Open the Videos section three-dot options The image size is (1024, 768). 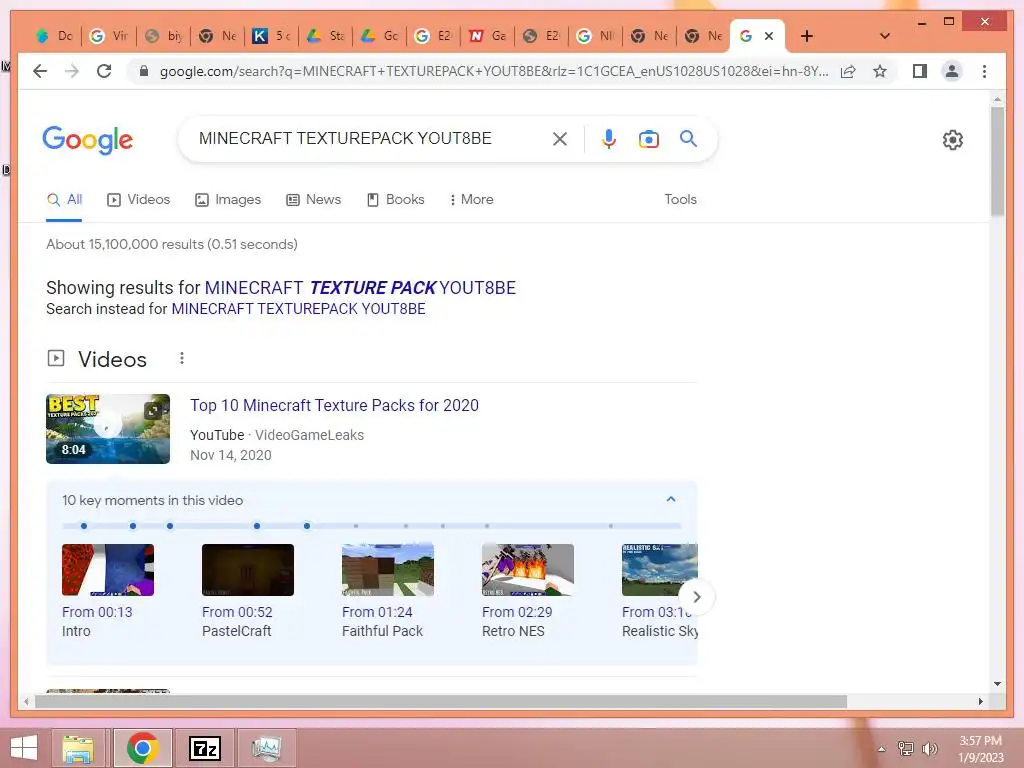click(182, 358)
